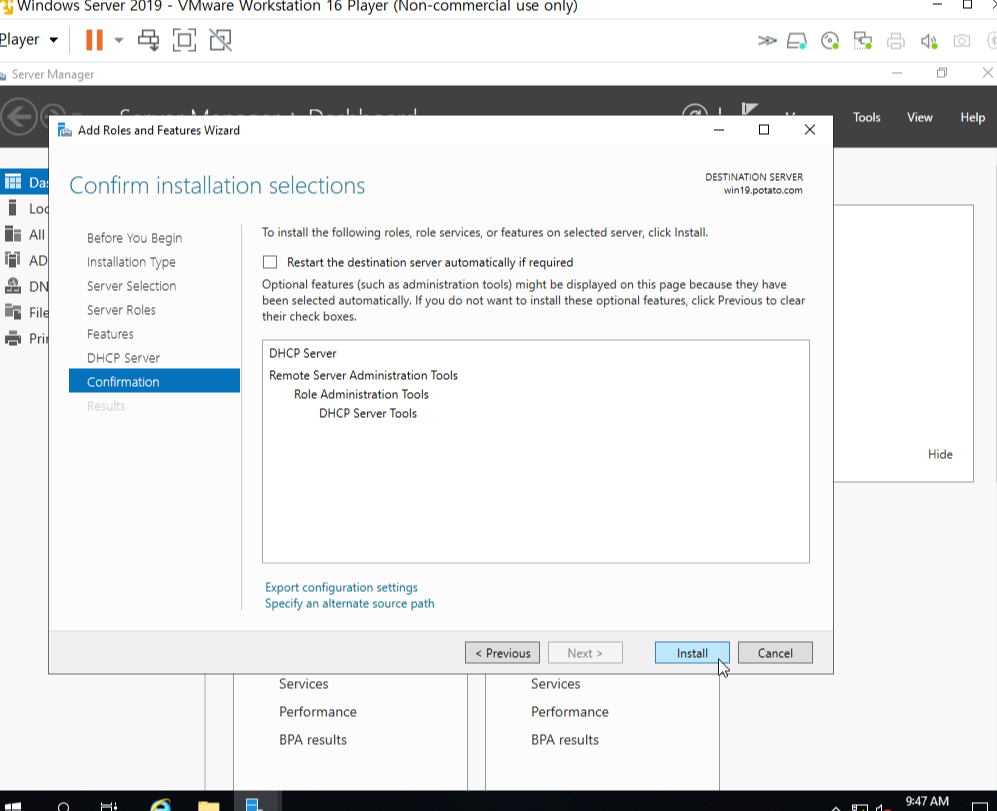Image resolution: width=997 pixels, height=811 pixels.
Task: Select Installation Type wizard step
Action: pos(131,262)
